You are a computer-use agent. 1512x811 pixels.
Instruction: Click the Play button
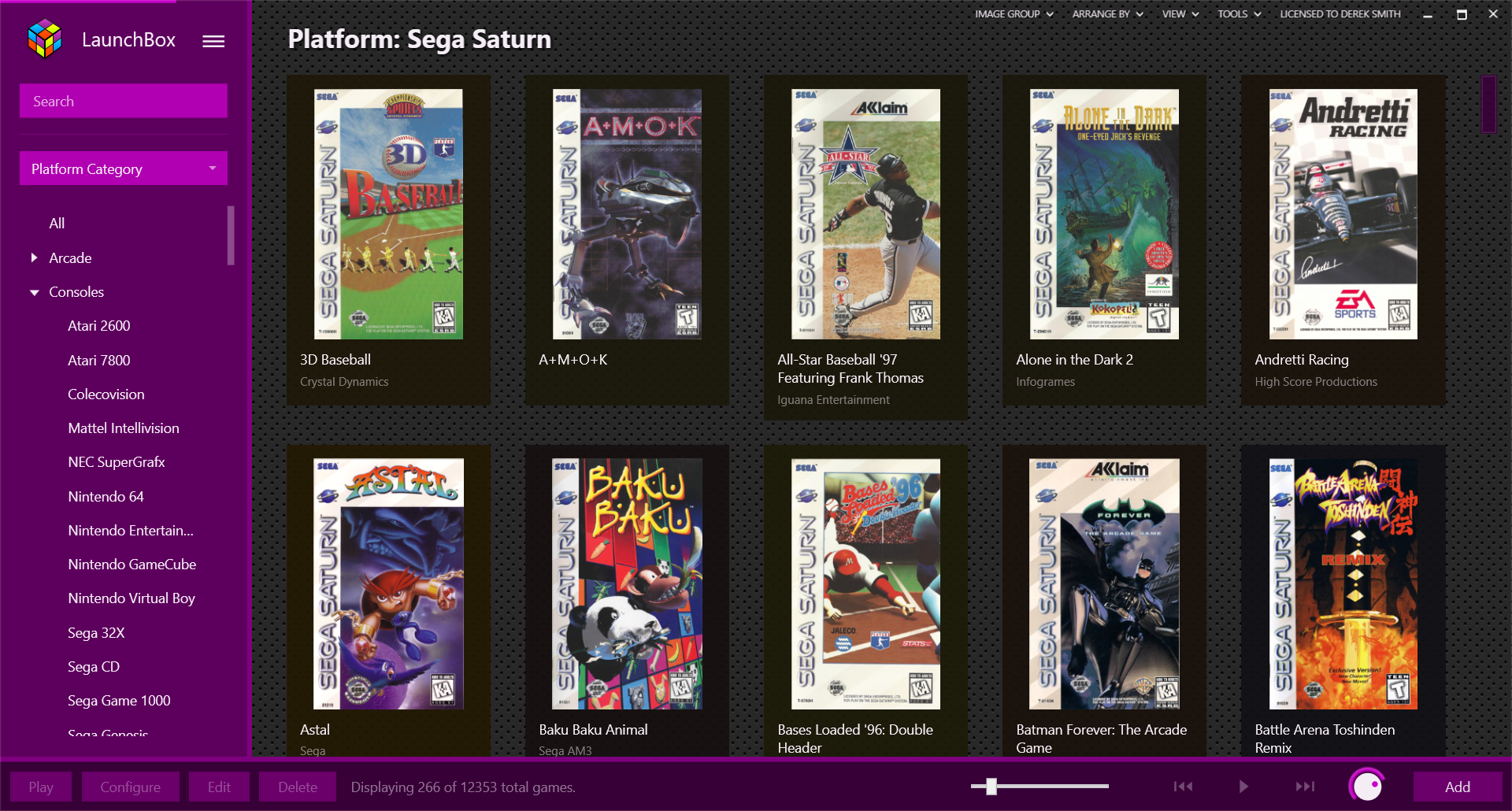pyautogui.click(x=41, y=787)
